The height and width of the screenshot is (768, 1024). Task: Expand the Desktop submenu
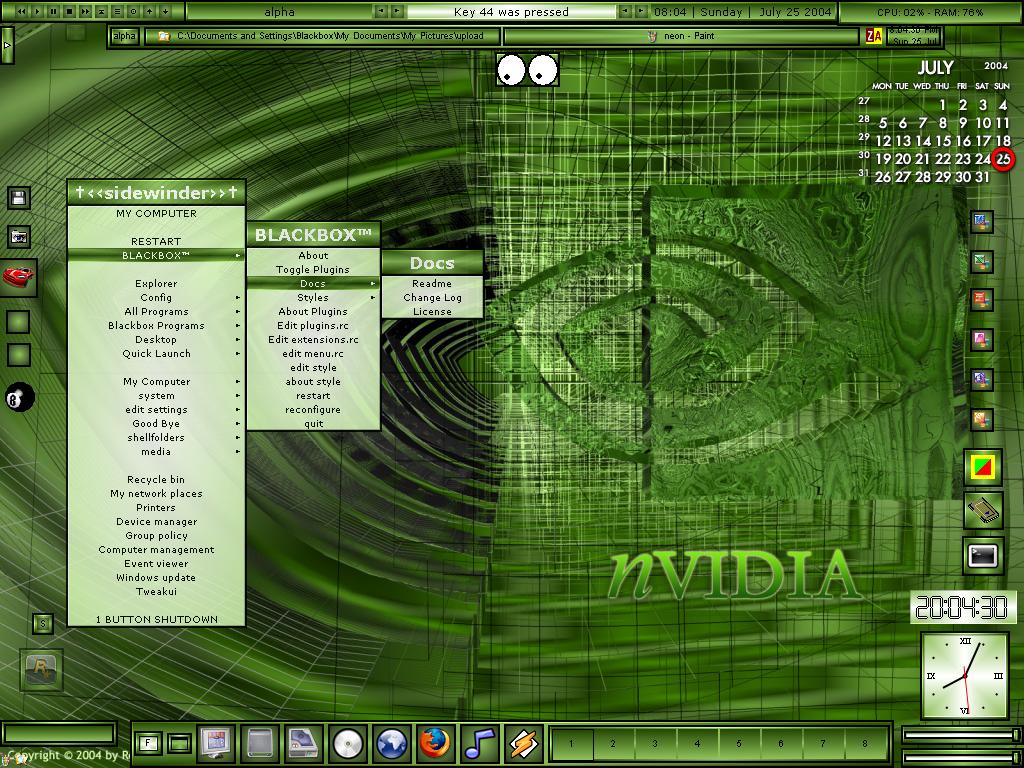(156, 340)
